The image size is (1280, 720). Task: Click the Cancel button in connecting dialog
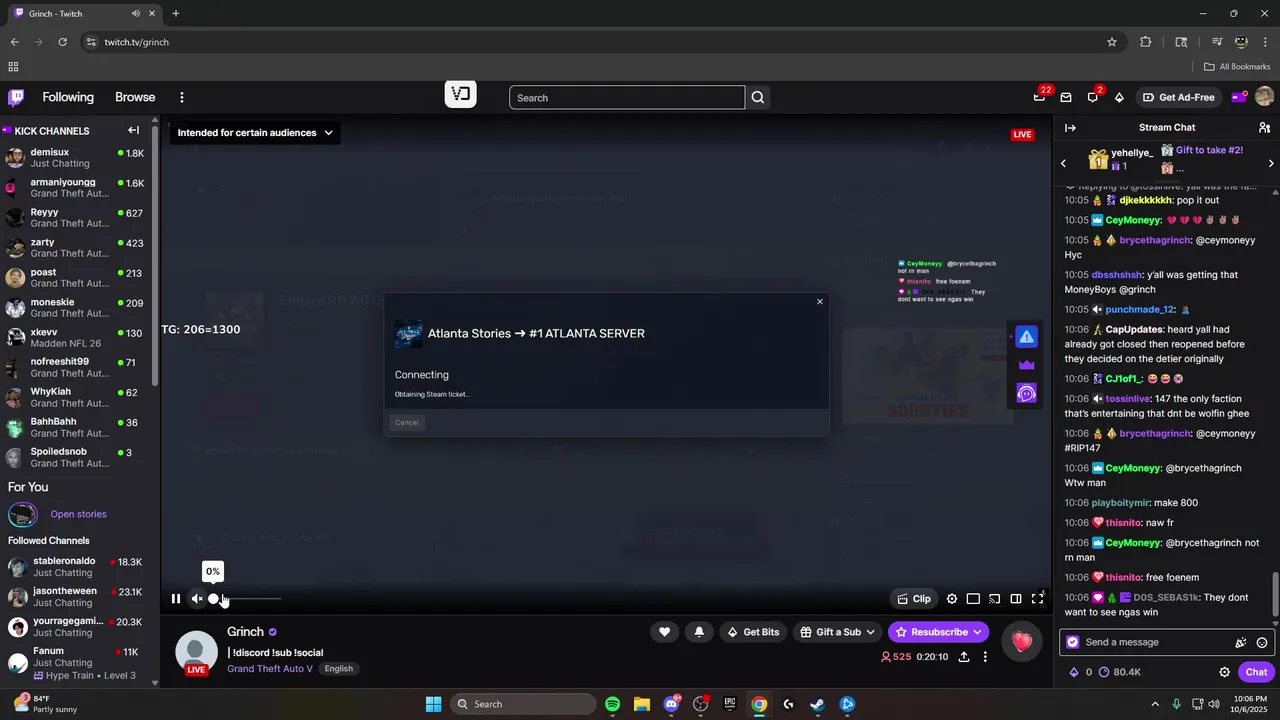(x=407, y=422)
